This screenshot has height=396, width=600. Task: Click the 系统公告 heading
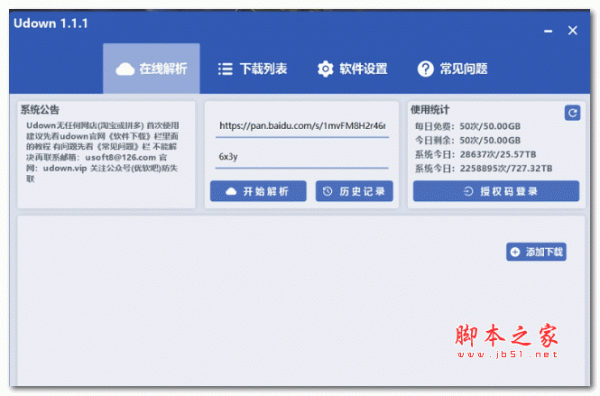pyautogui.click(x=40, y=110)
